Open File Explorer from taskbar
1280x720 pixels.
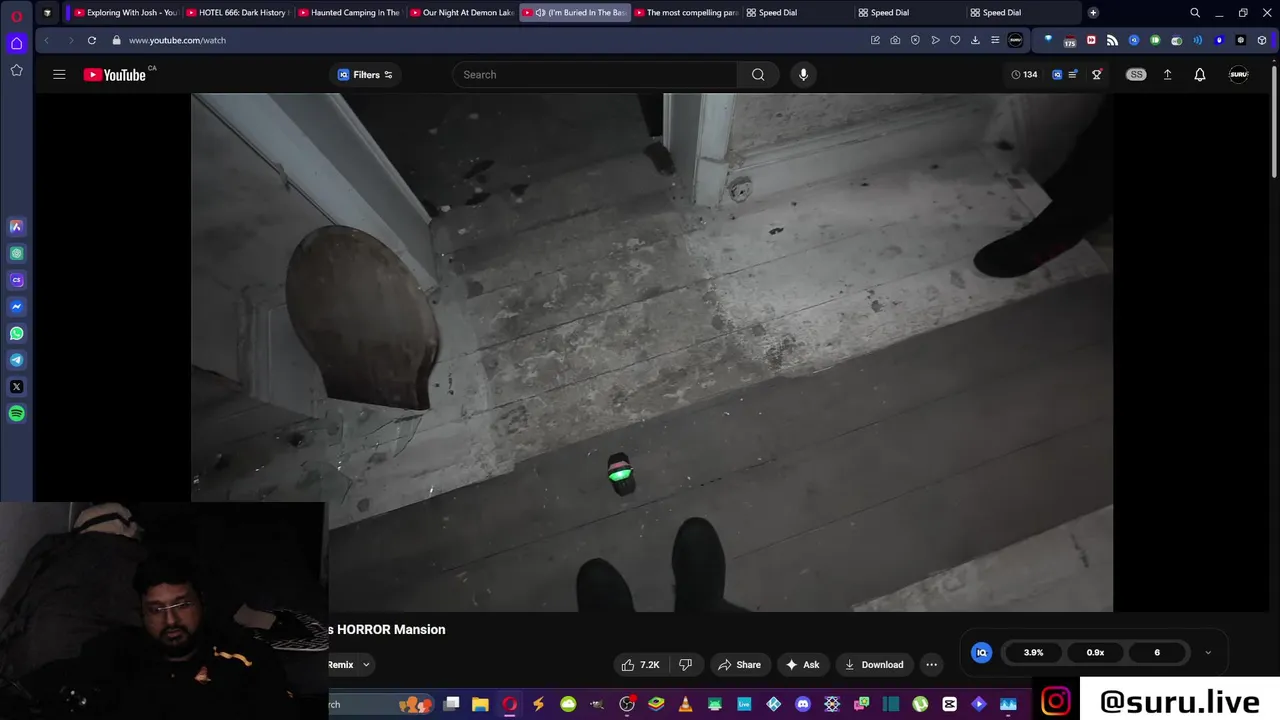pos(480,704)
